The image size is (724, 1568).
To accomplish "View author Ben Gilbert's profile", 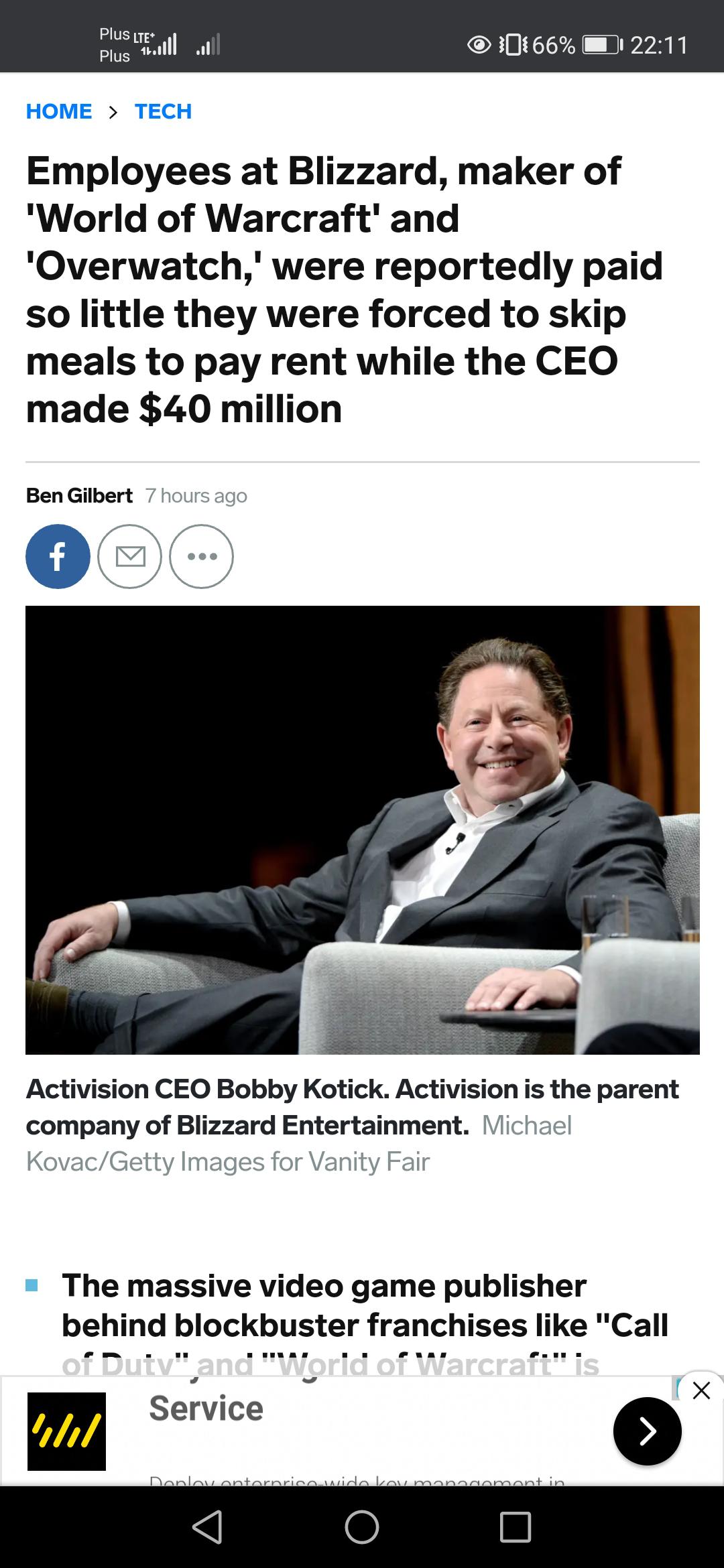I will click(79, 496).
